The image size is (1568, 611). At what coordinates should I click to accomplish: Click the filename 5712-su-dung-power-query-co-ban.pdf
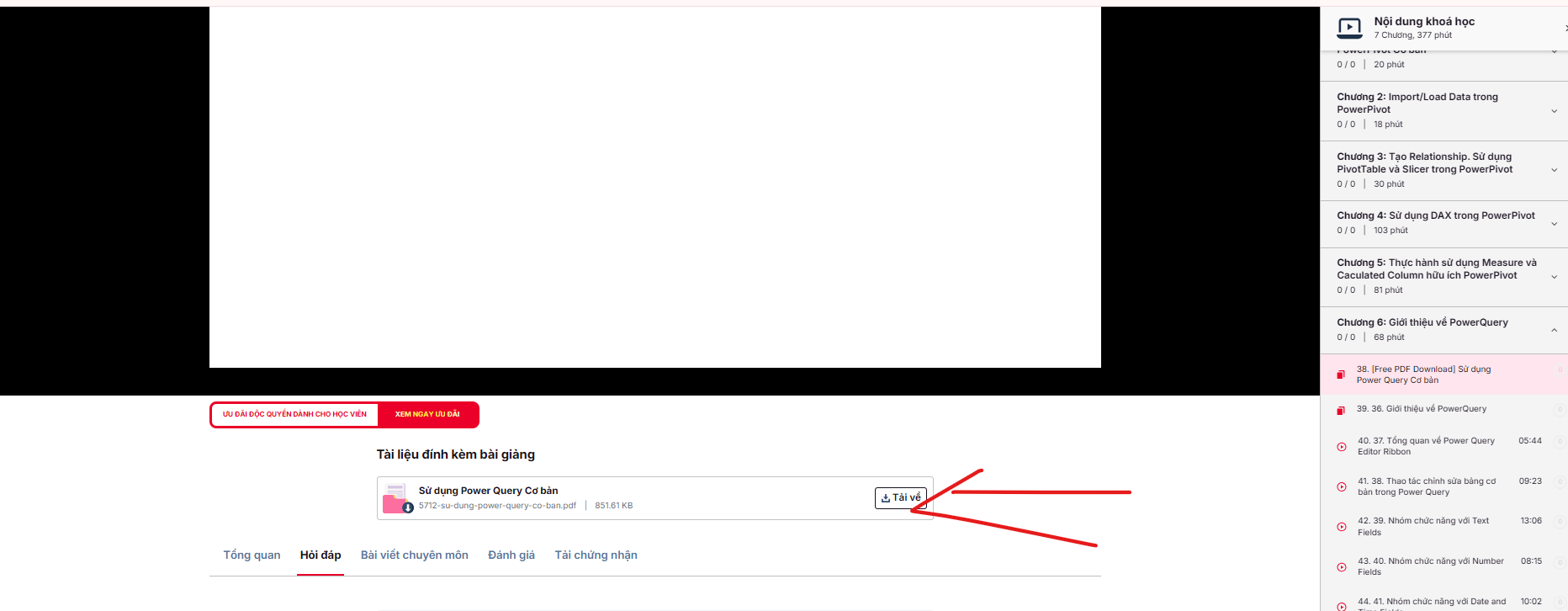pos(497,506)
